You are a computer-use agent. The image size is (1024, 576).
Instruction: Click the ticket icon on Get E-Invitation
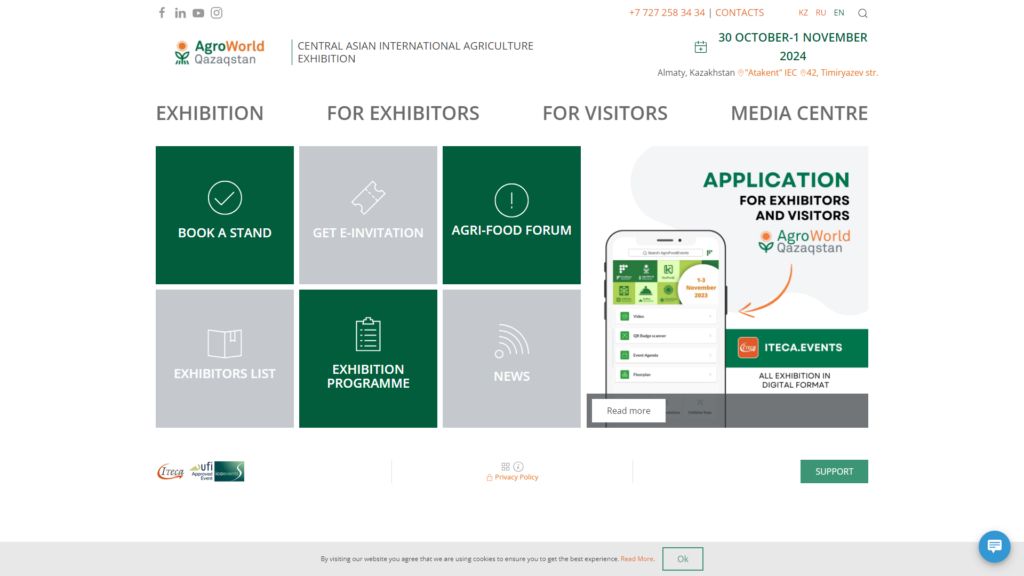coord(368,197)
